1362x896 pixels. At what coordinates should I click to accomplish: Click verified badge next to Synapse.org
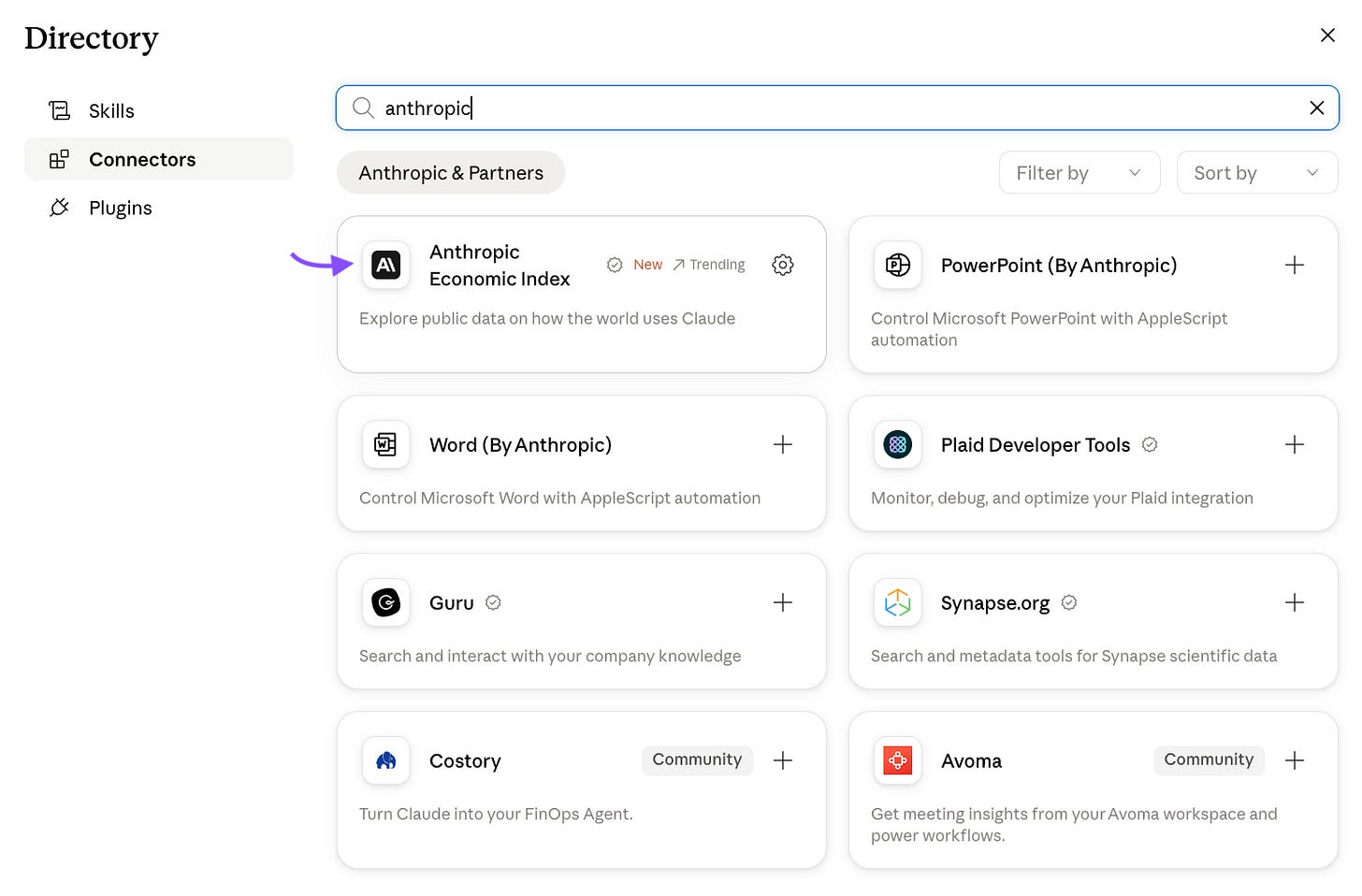(x=1069, y=602)
